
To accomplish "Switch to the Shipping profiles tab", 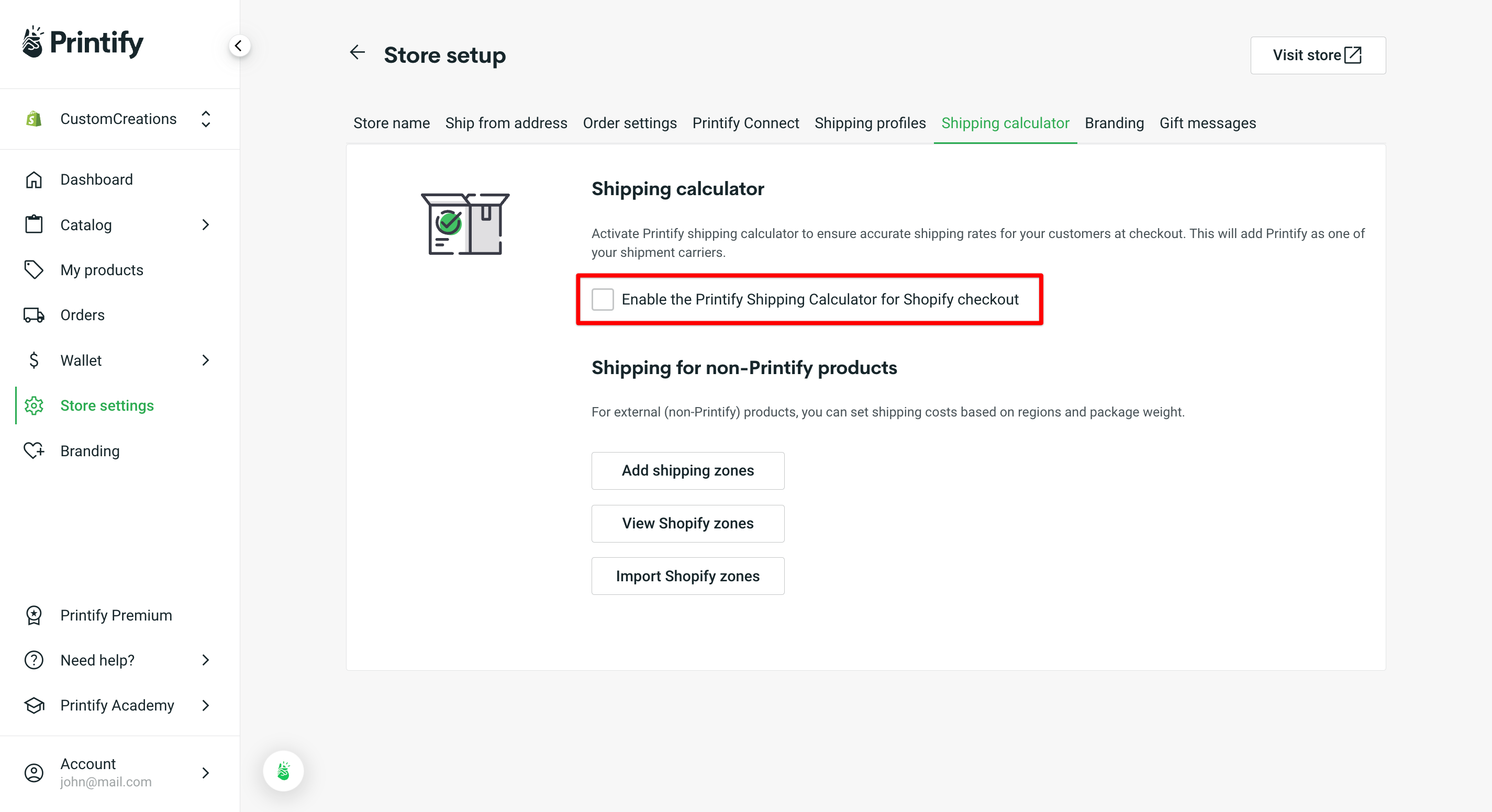I will tap(870, 123).
